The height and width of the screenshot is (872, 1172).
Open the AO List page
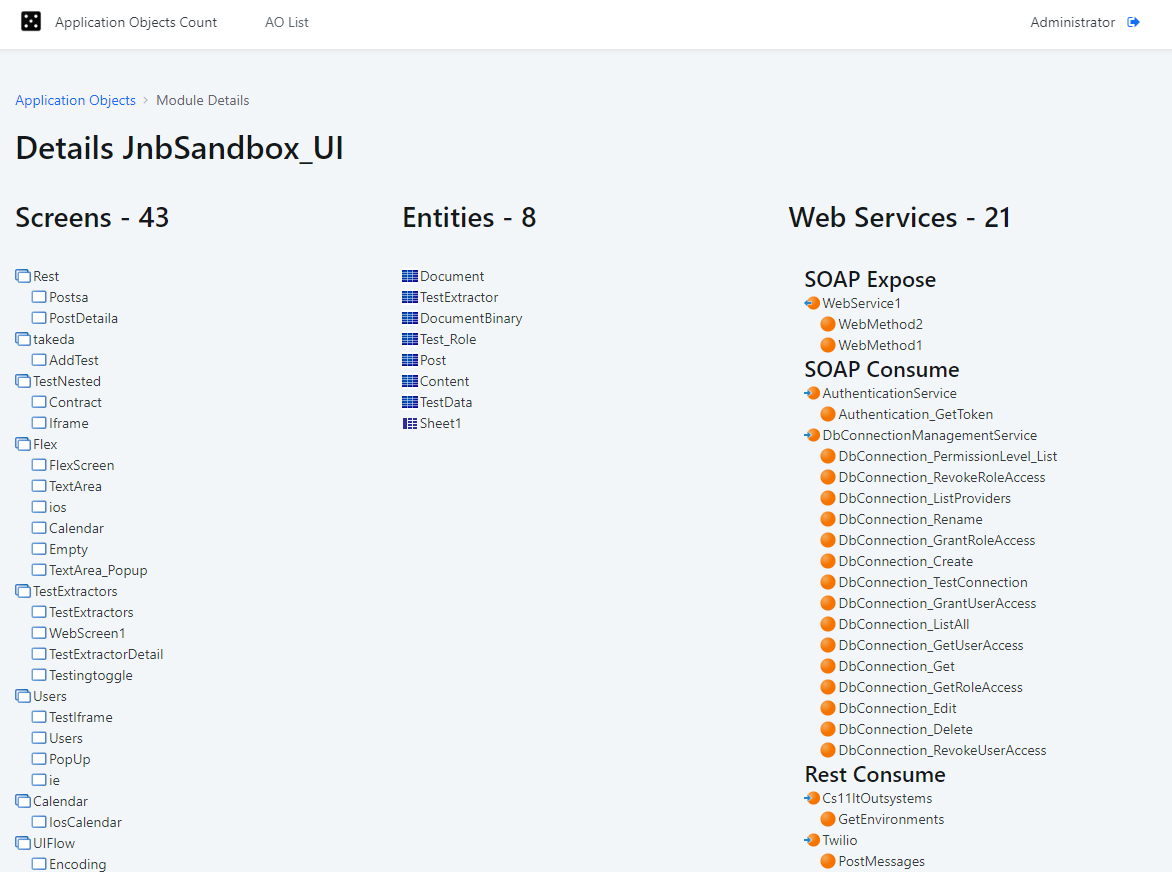pos(286,21)
